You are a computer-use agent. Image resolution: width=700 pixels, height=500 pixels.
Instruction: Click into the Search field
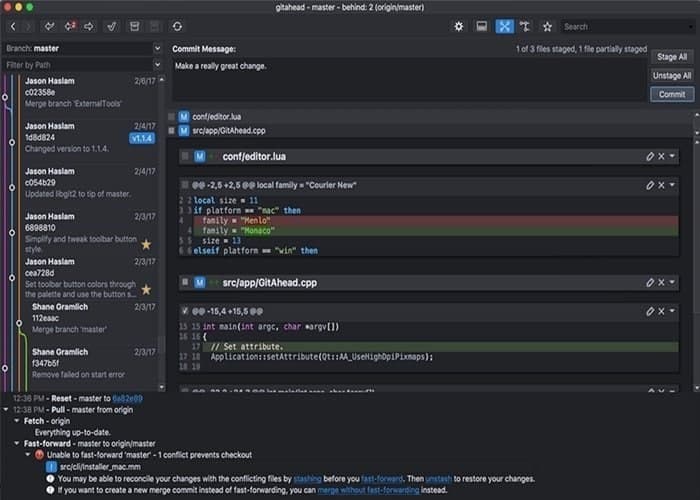point(627,27)
